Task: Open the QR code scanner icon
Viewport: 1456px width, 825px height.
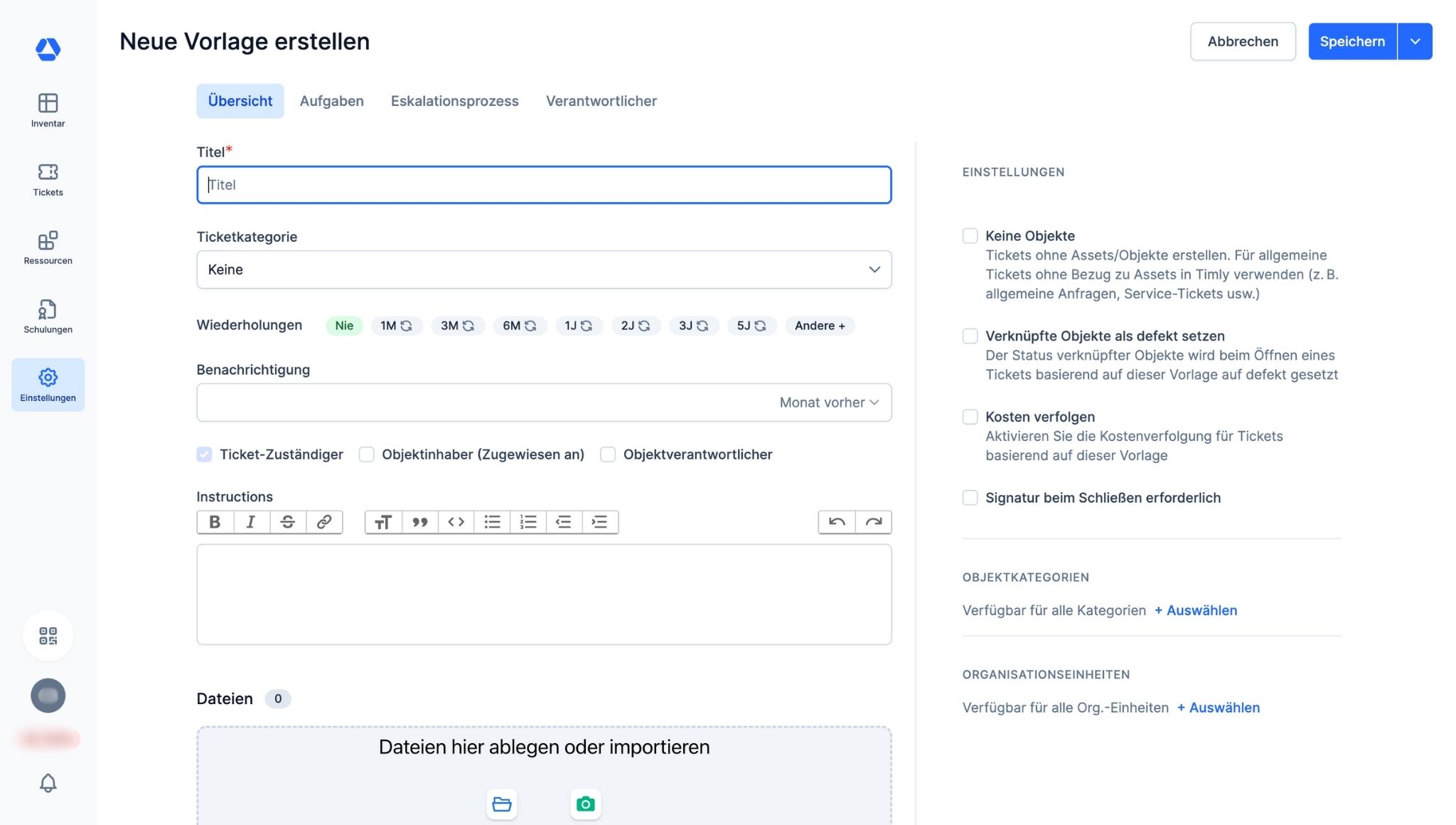Action: coord(48,635)
